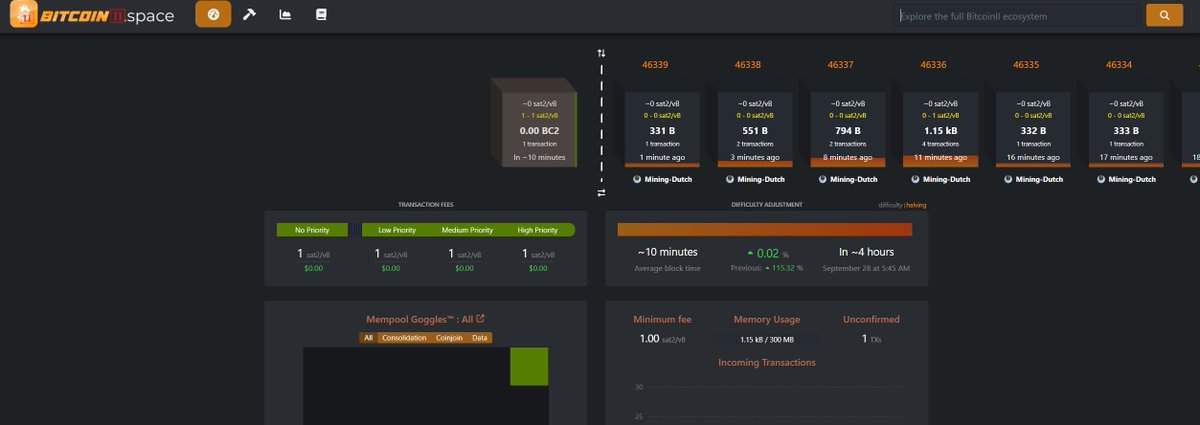
Task: Click the September 28 at 5:45 AM date
Action: (865, 268)
